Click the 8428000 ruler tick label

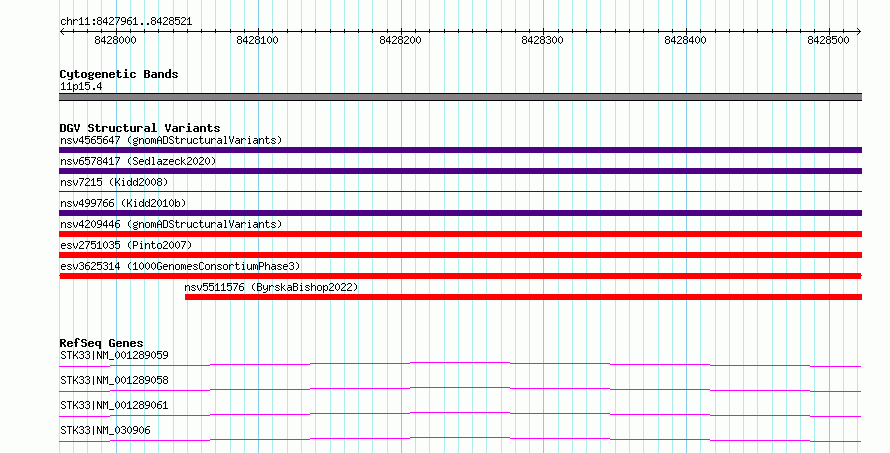click(115, 40)
